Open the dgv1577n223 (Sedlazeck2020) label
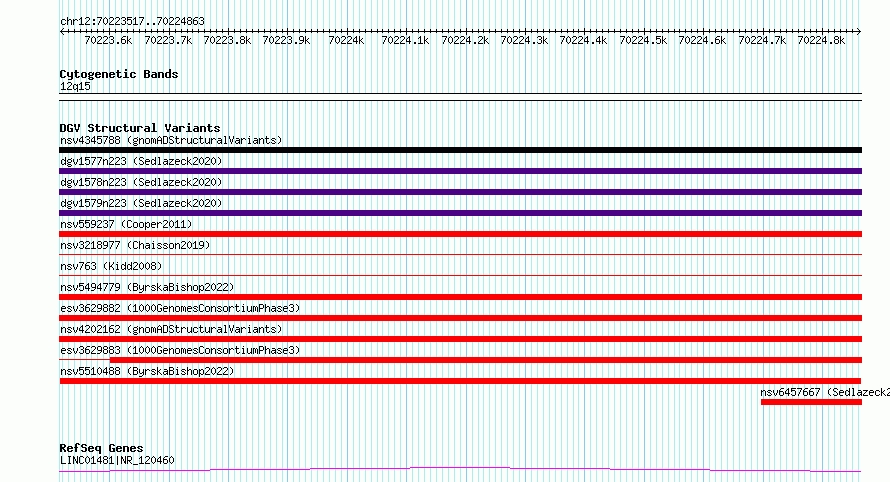This screenshot has height=482, width=890. (x=141, y=161)
